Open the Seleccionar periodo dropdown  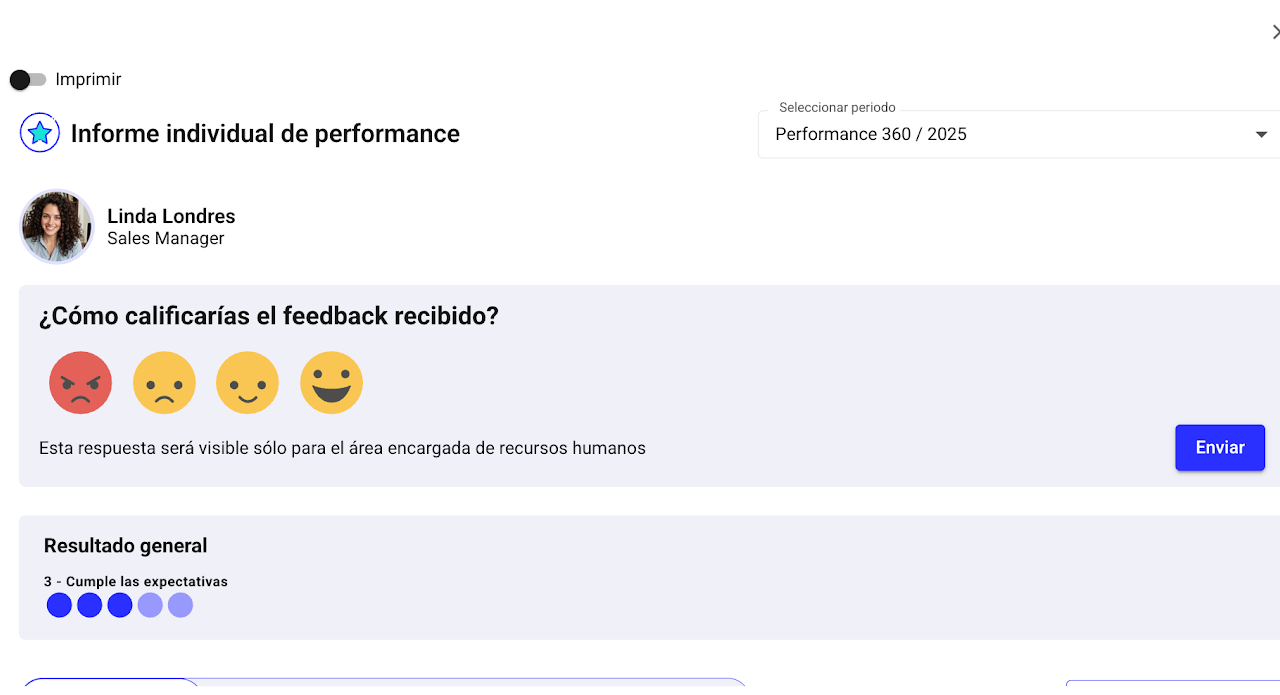[1010, 135]
